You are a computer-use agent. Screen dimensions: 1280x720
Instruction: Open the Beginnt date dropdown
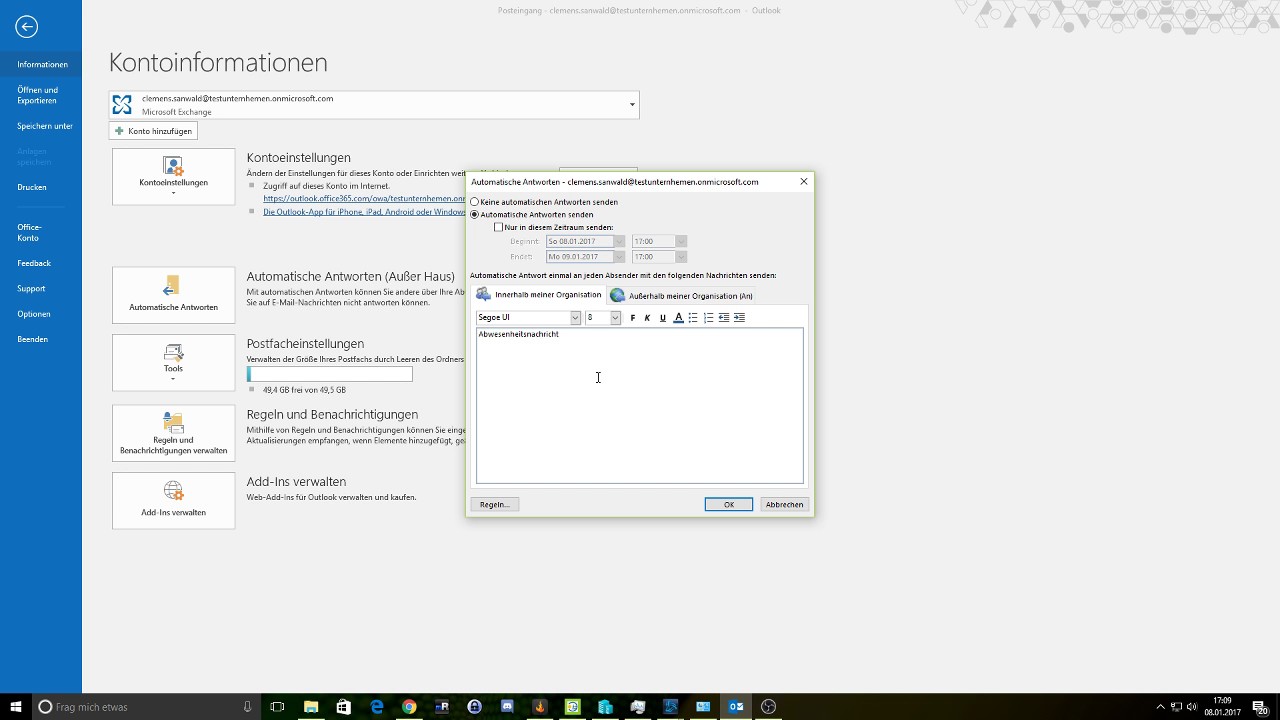pyautogui.click(x=620, y=242)
